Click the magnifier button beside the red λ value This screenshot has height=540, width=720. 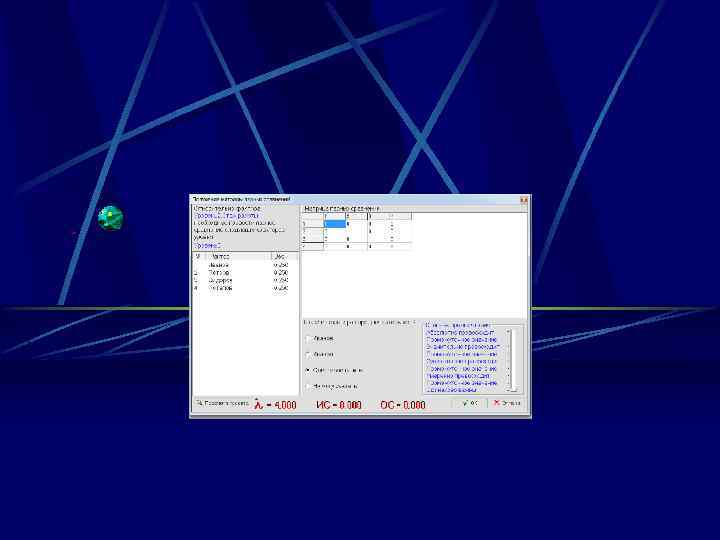click(222, 403)
